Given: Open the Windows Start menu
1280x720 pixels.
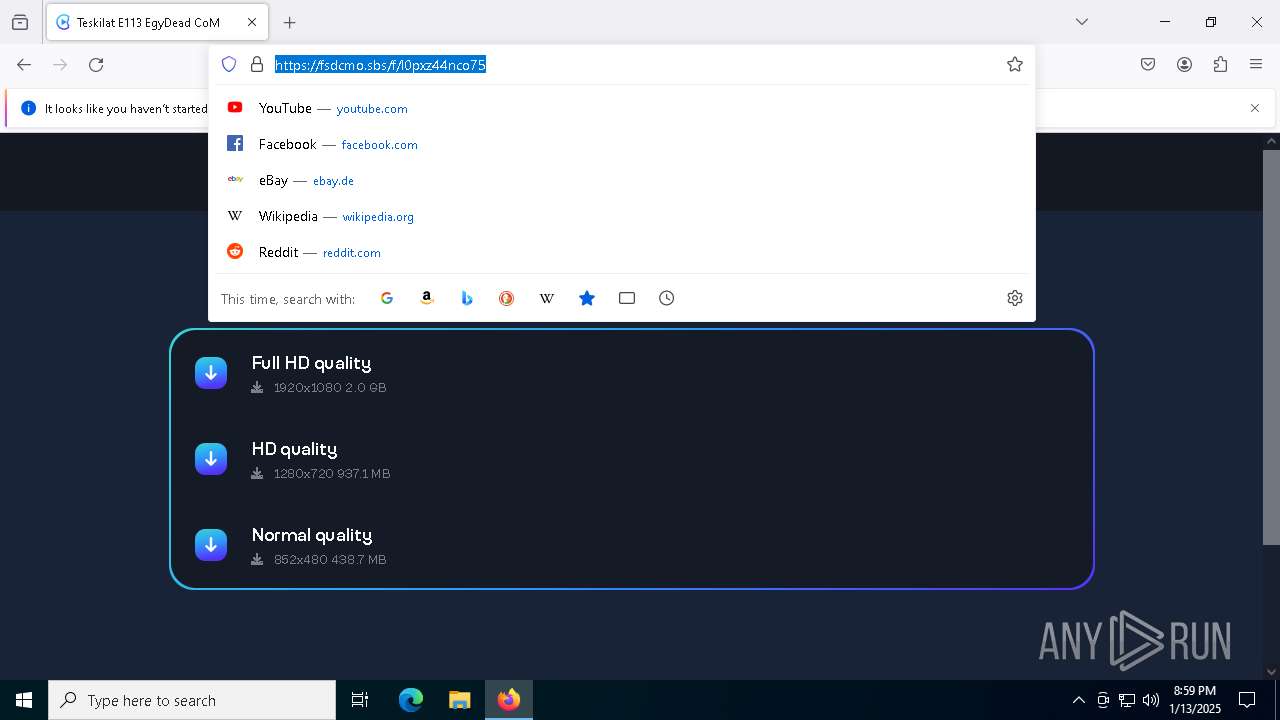Looking at the screenshot, I should pyautogui.click(x=24, y=700).
